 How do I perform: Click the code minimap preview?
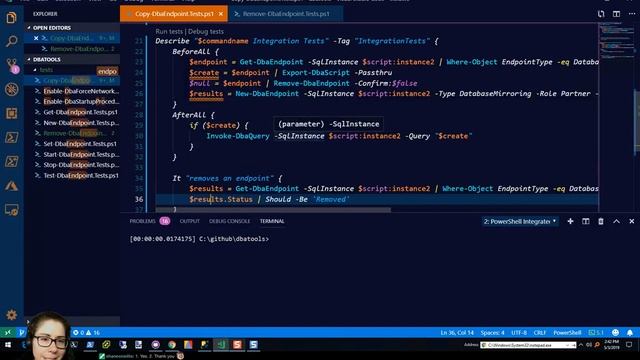[x=616, y=41]
